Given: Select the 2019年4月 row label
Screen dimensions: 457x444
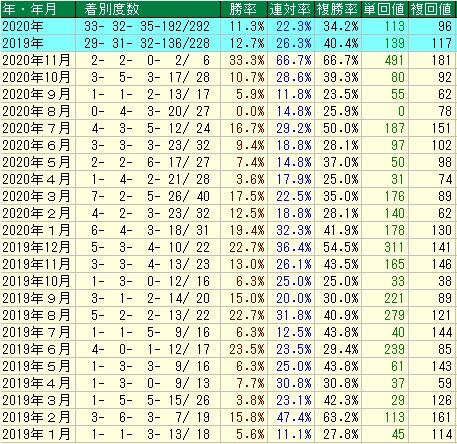Looking at the screenshot, I should (36, 383).
